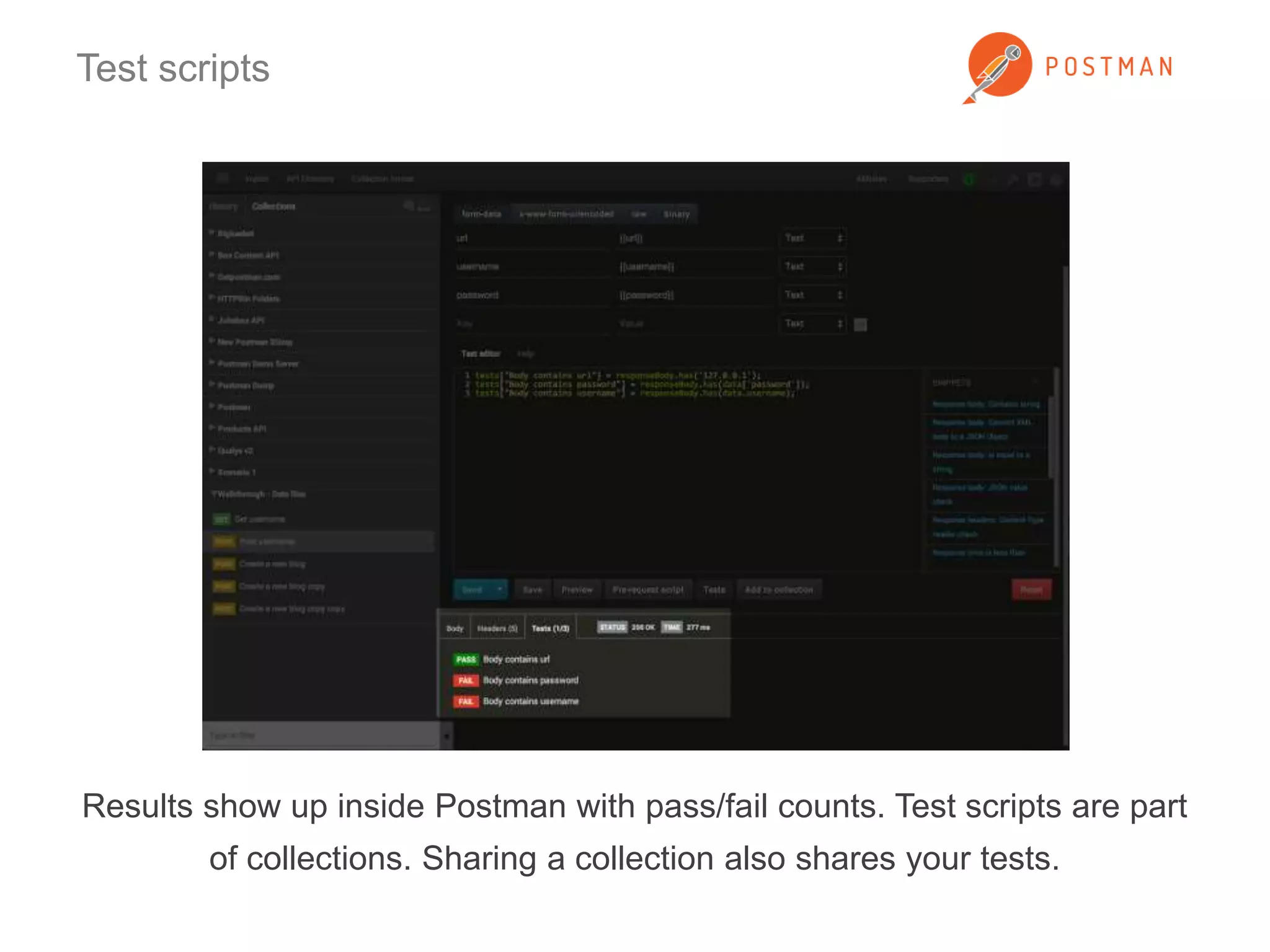This screenshot has height=952, width=1270.
Task: Switch to the History tab in the sidebar
Action: [224, 206]
